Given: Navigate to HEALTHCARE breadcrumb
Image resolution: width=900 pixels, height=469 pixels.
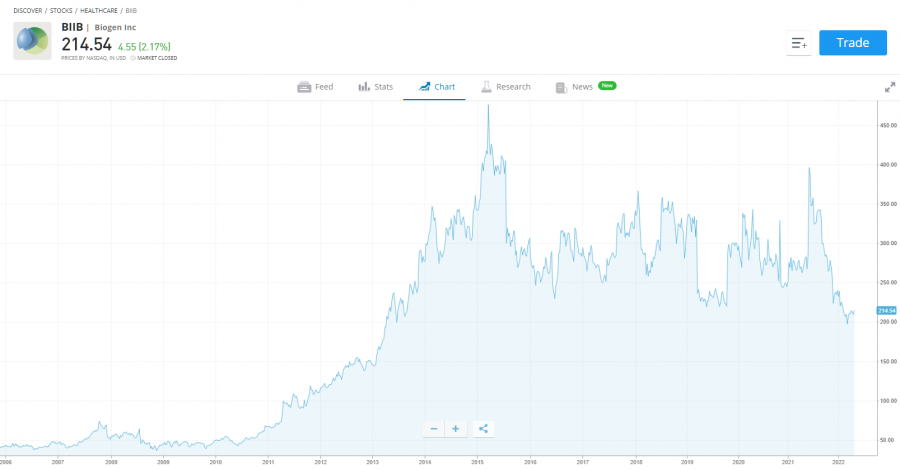Looking at the screenshot, I should pos(99,10).
